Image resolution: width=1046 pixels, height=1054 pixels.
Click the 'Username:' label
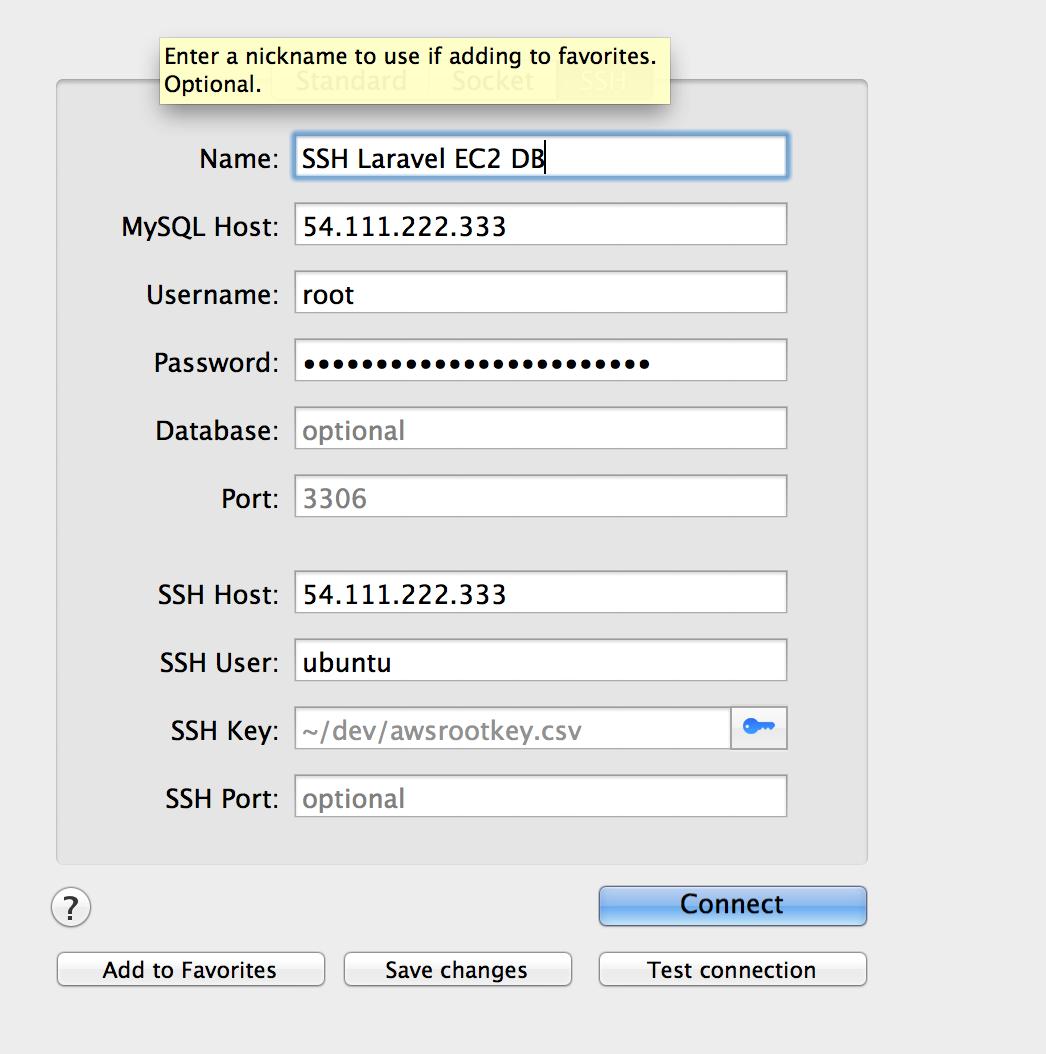(212, 294)
